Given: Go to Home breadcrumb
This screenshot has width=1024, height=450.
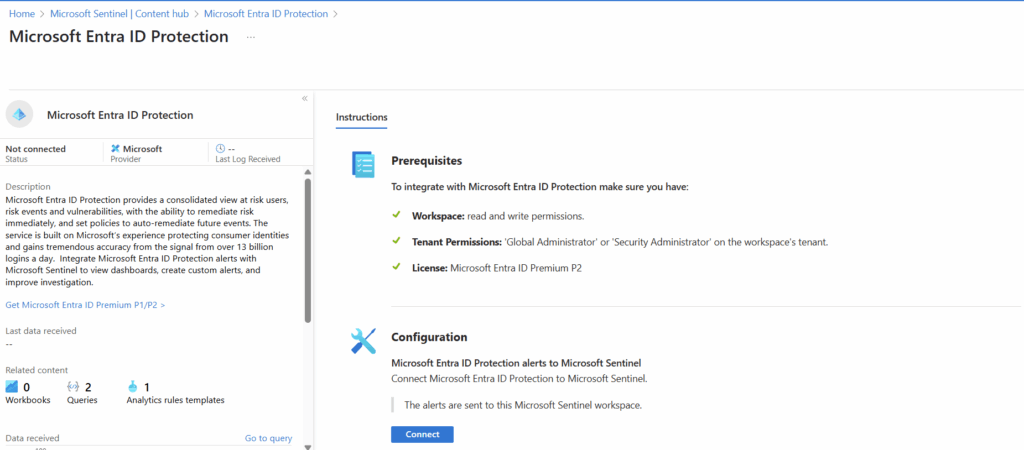Looking at the screenshot, I should coord(22,14).
